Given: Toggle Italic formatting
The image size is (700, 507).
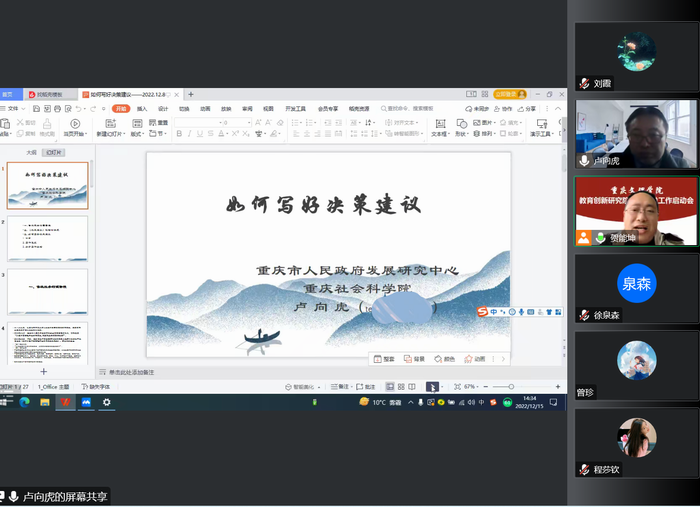Looking at the screenshot, I should coord(189,133).
